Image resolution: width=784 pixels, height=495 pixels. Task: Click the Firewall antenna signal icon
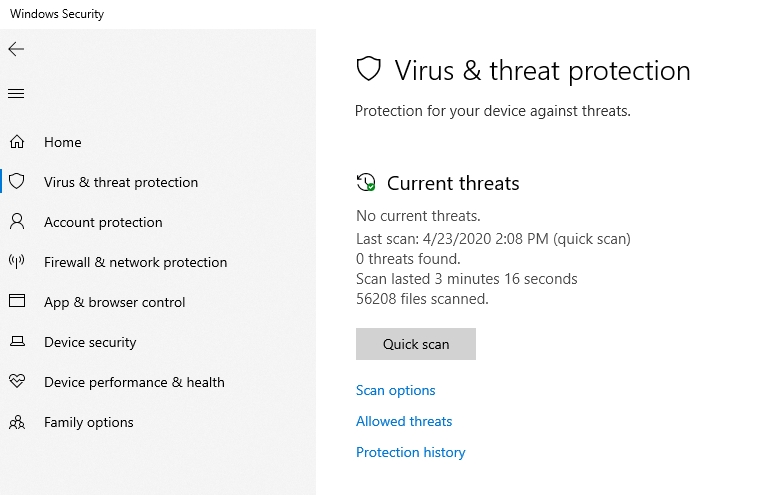point(16,262)
